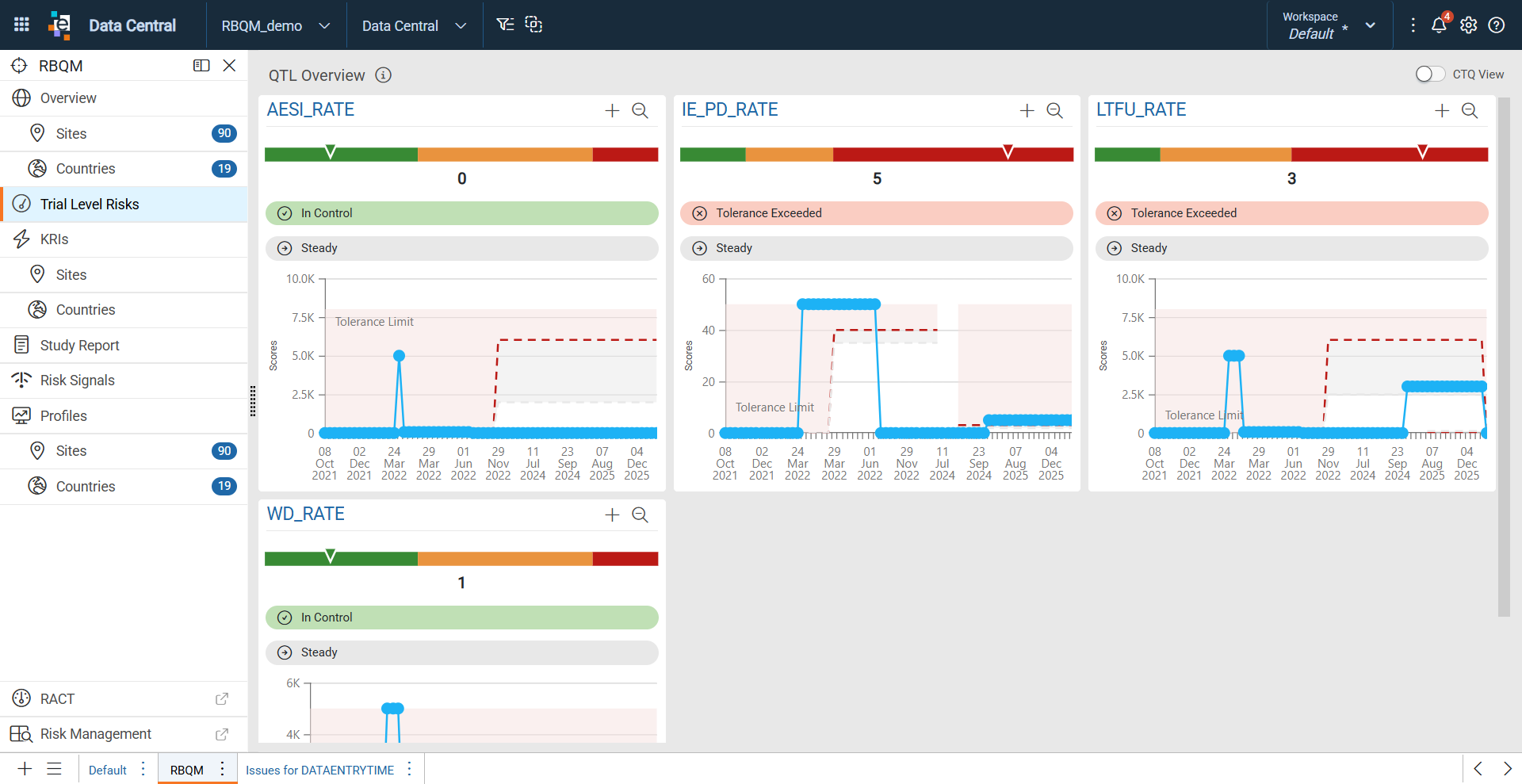
Task: Zoom into LTFU_RATE chart with magnifier icon
Action: 1470,111
